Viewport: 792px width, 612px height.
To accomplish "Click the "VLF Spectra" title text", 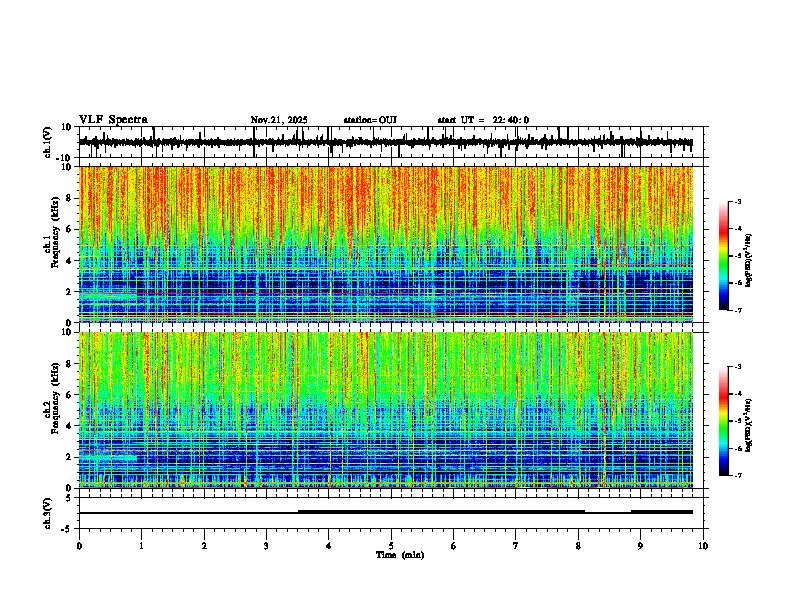I will [113, 120].
